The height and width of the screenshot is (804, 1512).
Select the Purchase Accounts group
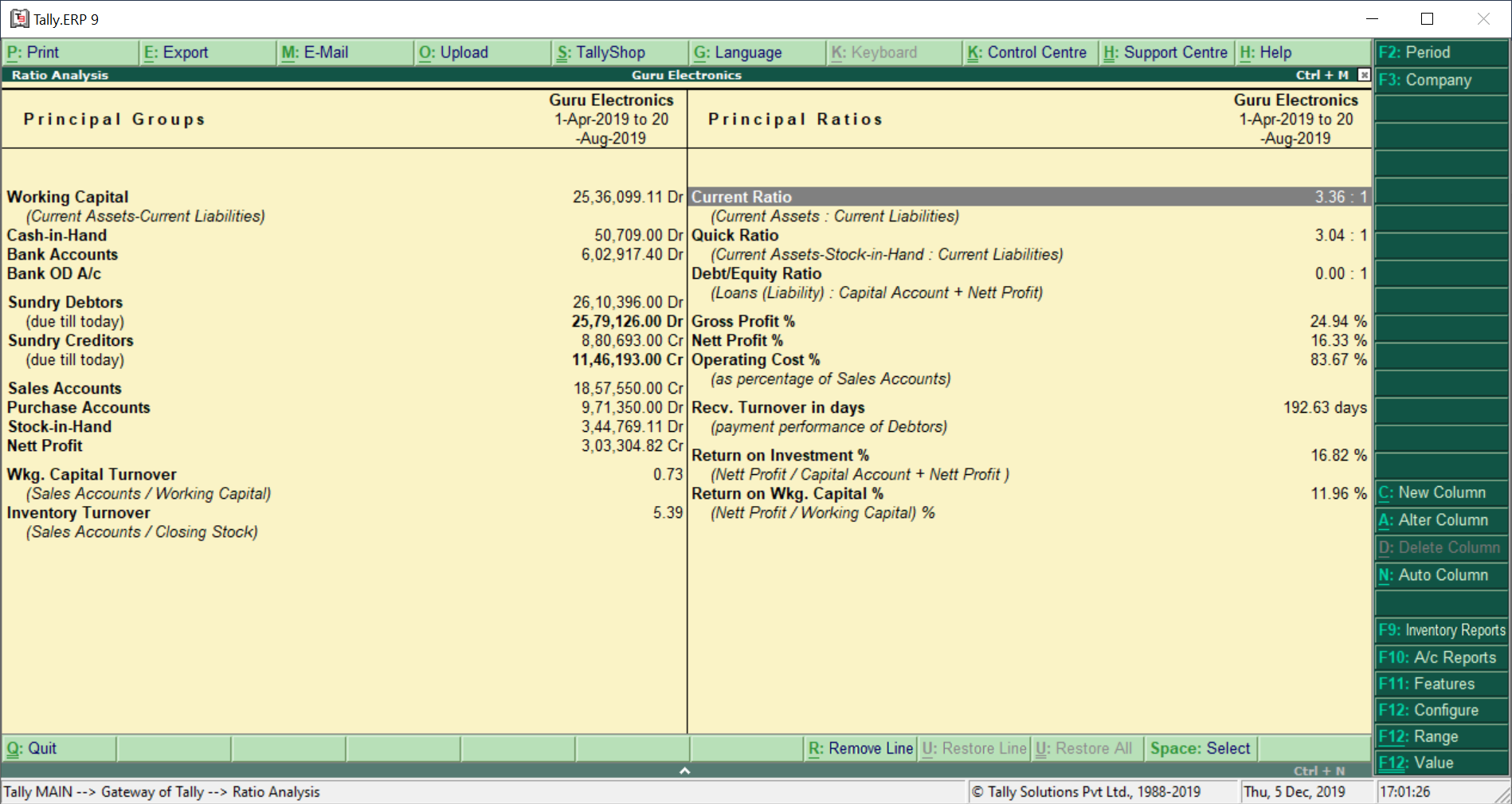tap(344, 407)
